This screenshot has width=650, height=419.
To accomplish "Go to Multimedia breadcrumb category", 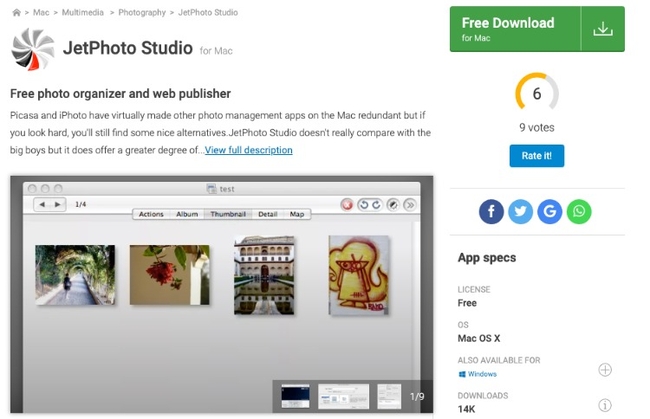I will (83, 12).
